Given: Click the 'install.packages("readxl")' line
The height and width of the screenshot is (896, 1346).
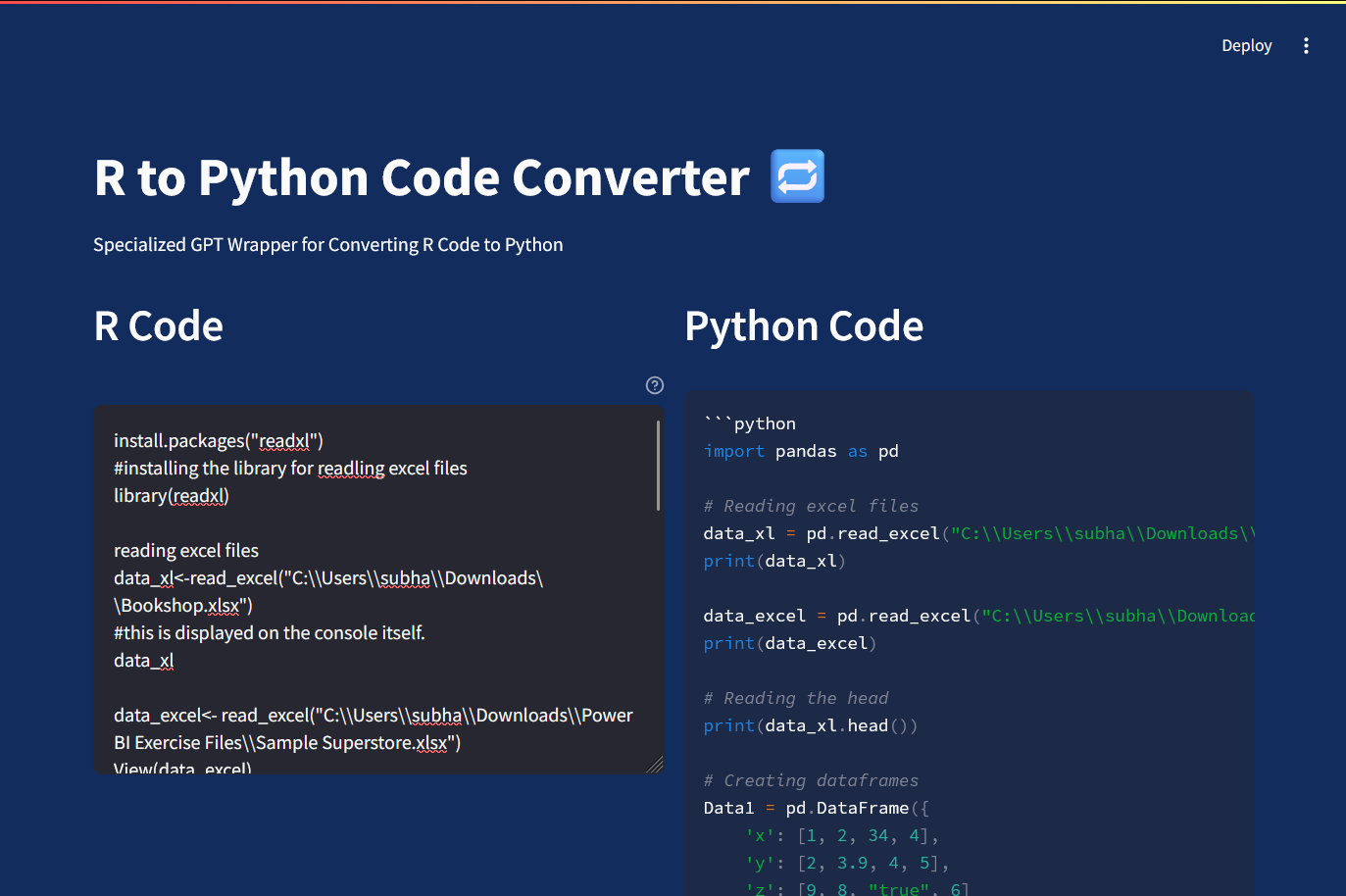Looking at the screenshot, I should pyautogui.click(x=218, y=440).
